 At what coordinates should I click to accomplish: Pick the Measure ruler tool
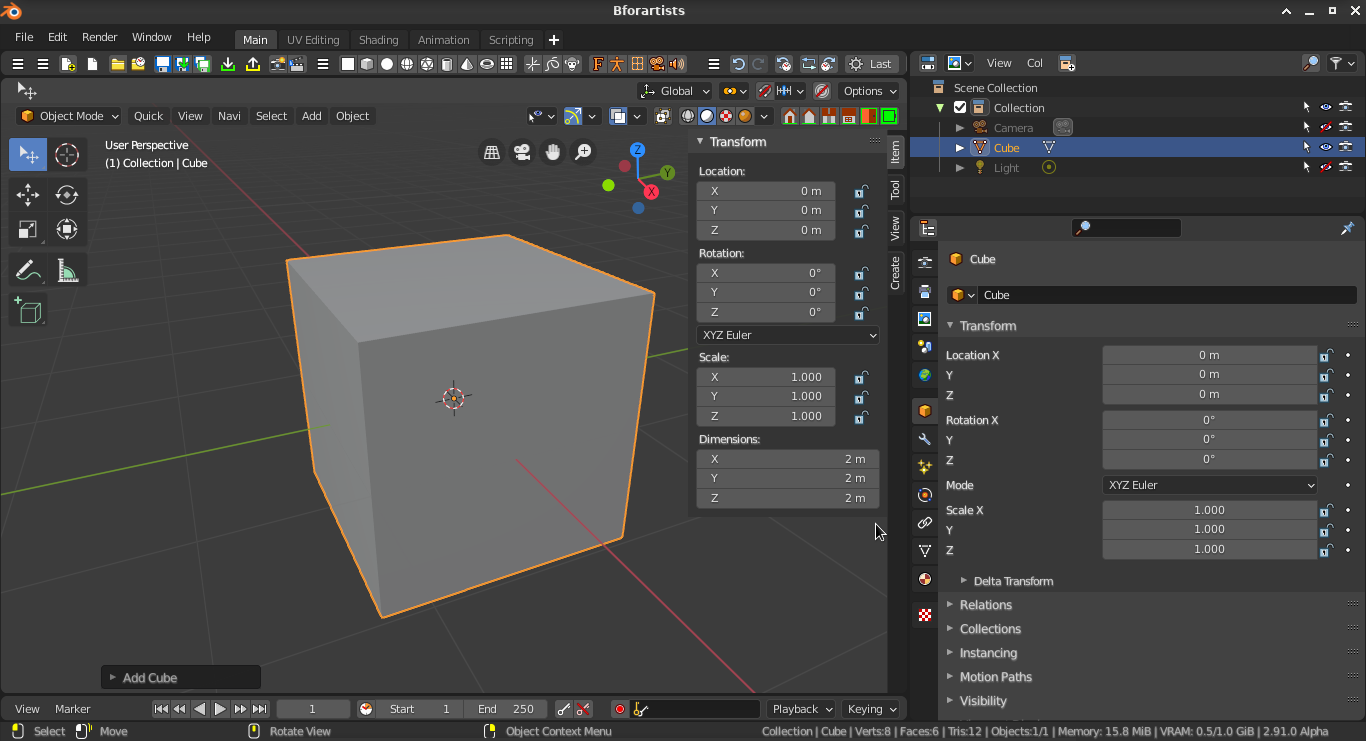tap(67, 270)
